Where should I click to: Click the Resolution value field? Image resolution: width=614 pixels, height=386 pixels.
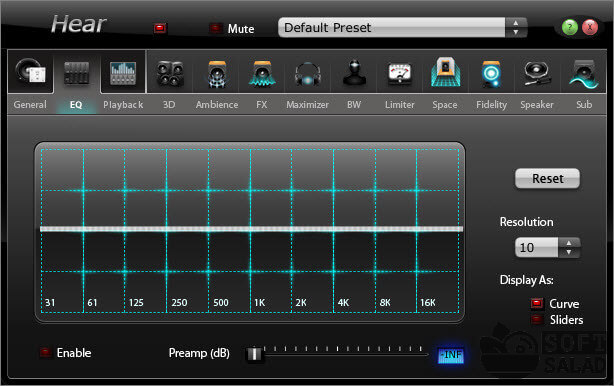tap(536, 247)
